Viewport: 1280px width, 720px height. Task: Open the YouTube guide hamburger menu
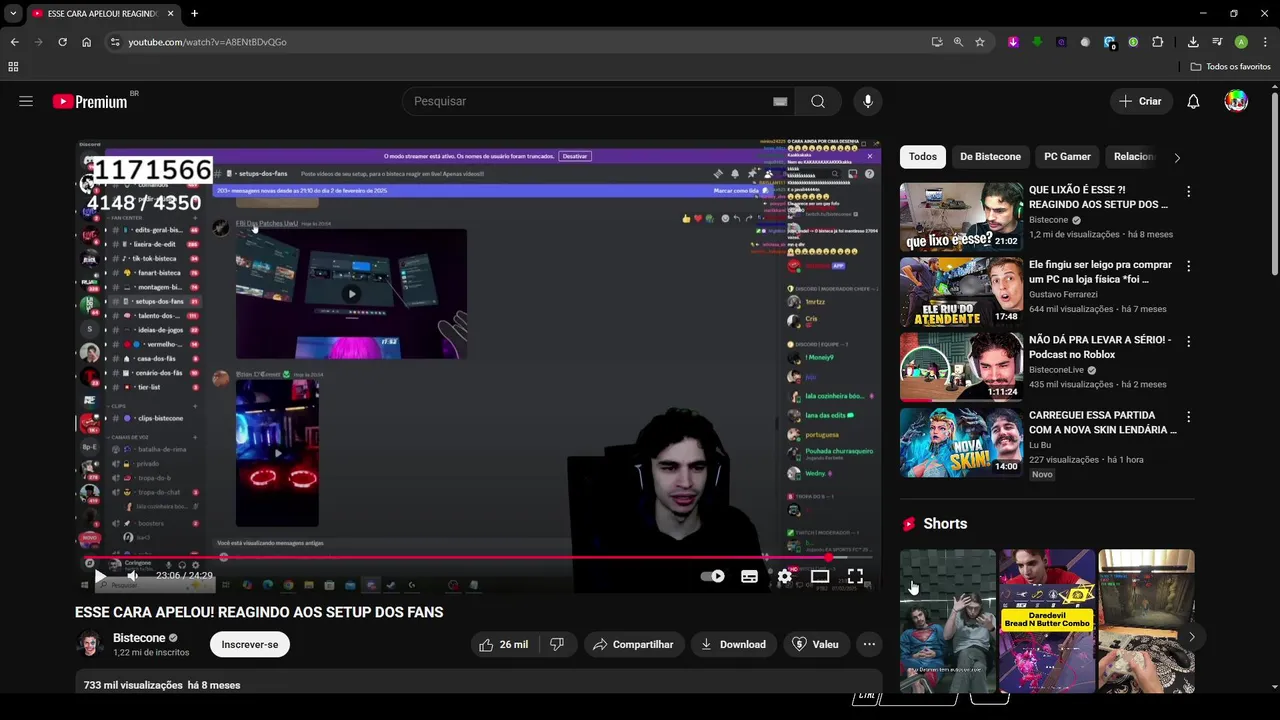point(26,101)
